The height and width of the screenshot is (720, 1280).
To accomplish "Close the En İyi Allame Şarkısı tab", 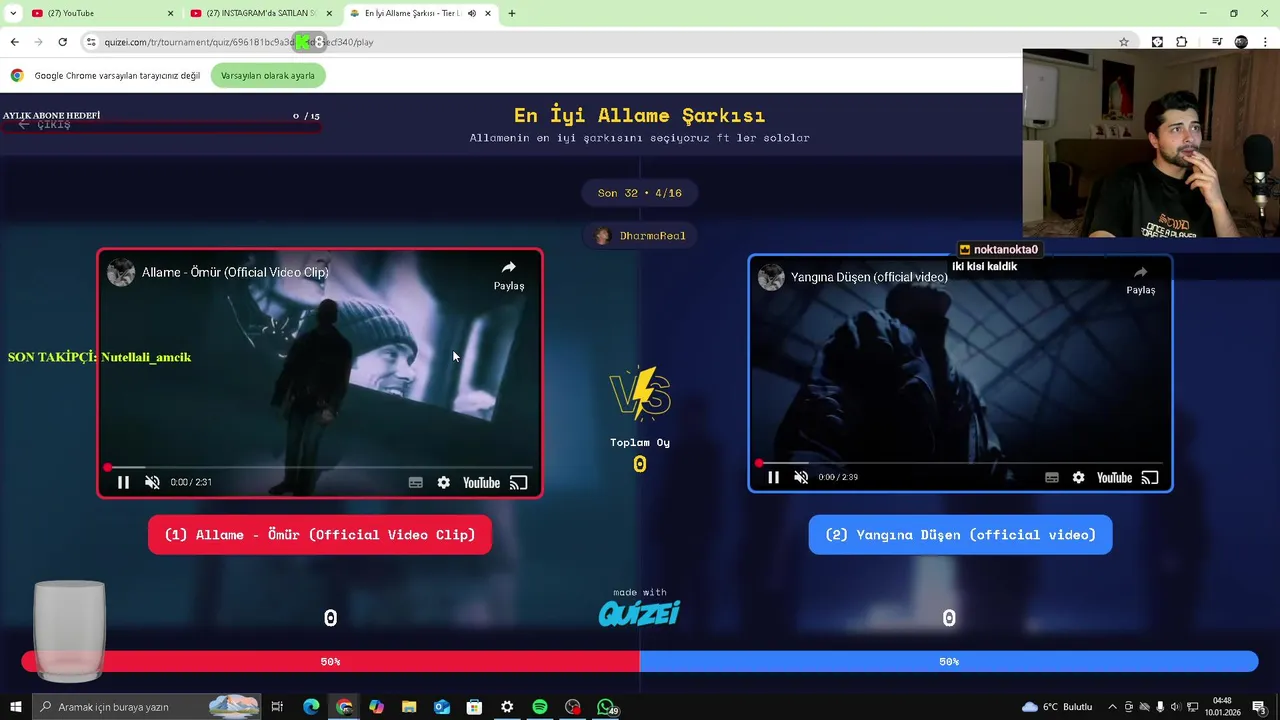I will click(488, 13).
